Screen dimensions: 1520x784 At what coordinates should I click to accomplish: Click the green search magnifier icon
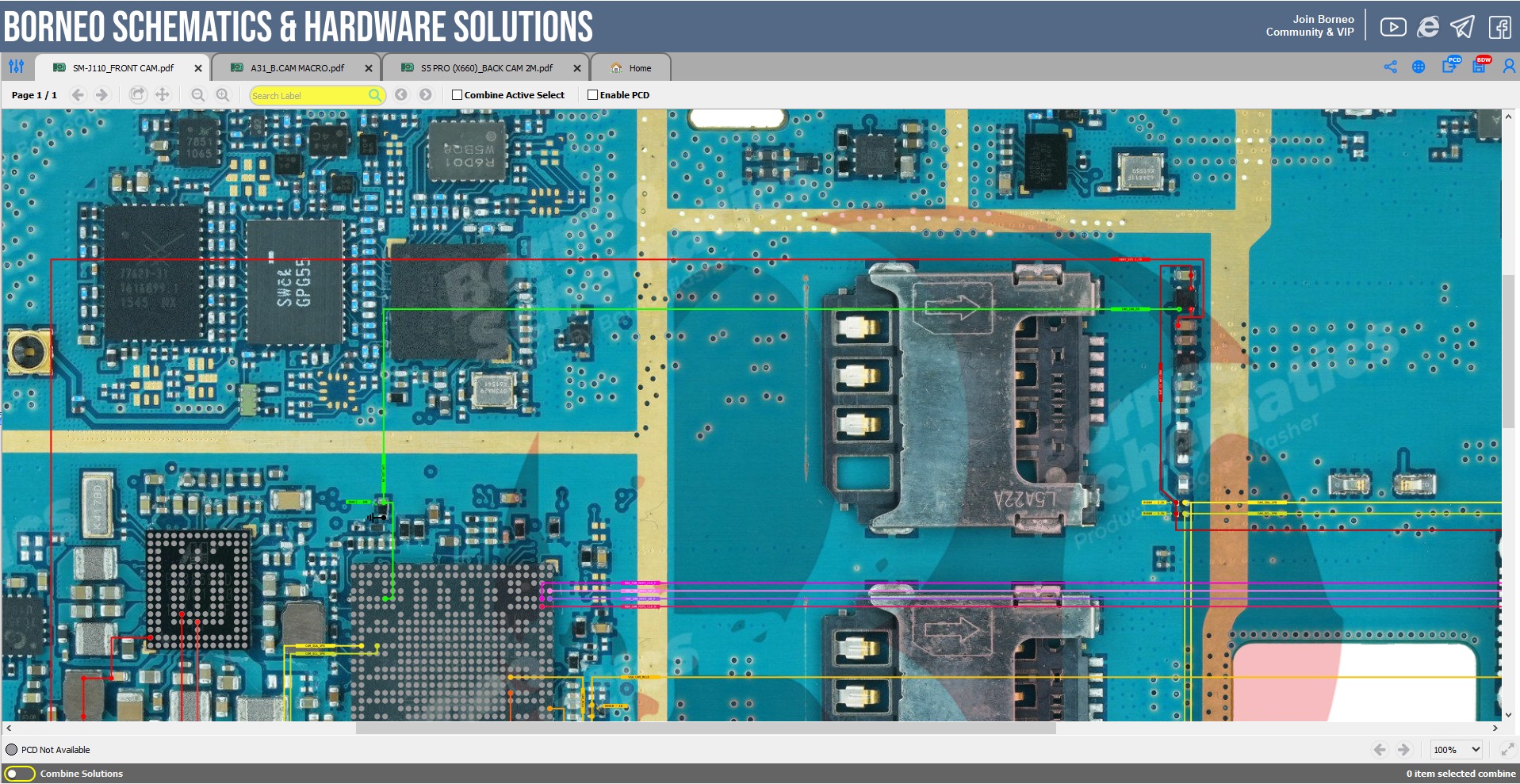click(375, 95)
